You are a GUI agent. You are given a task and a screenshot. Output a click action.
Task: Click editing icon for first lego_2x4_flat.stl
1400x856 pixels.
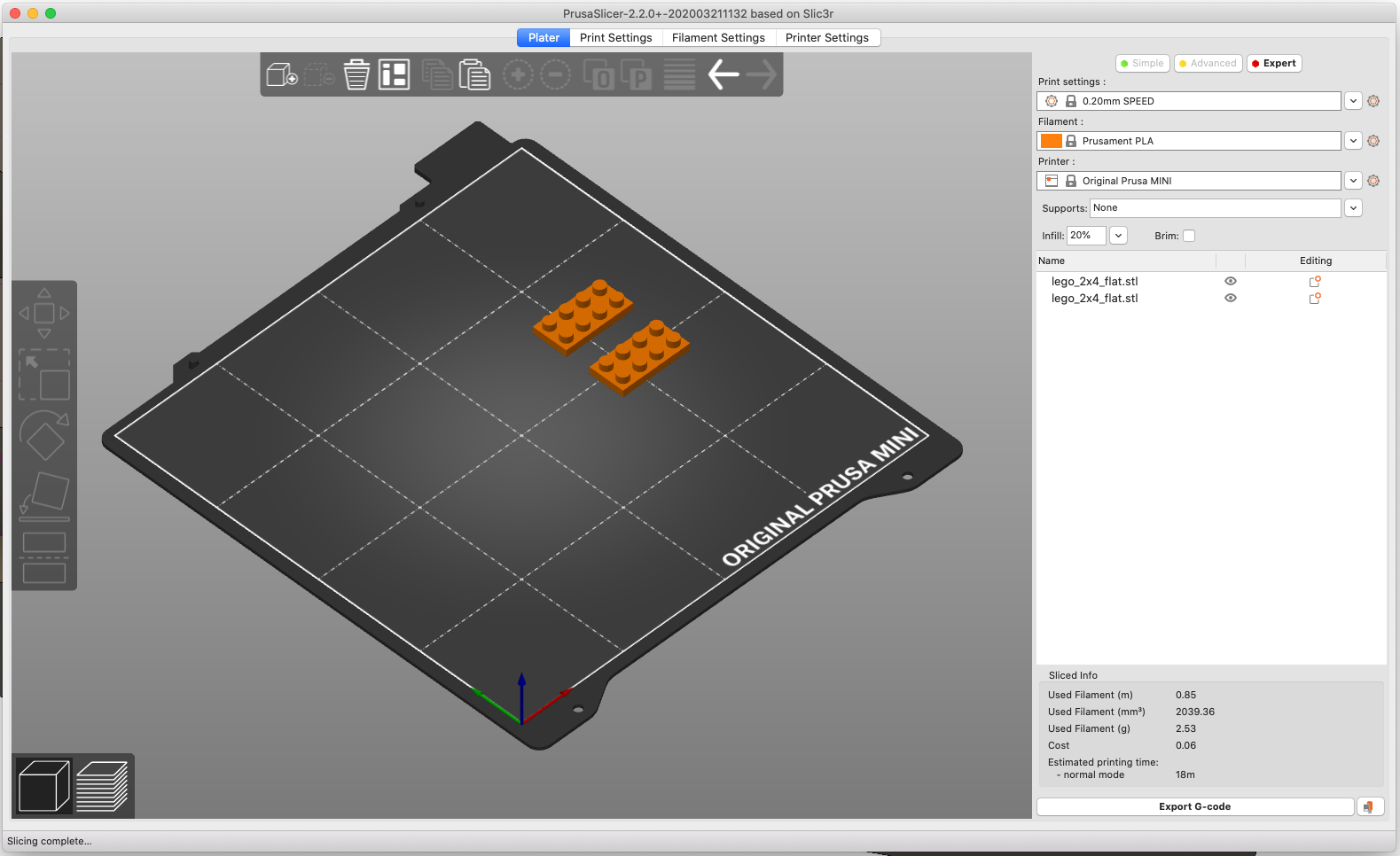(x=1315, y=281)
